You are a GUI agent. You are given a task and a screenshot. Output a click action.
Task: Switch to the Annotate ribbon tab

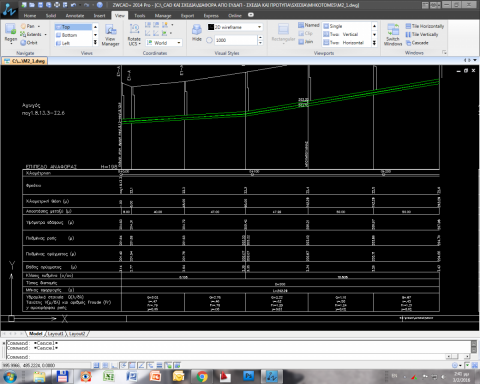pyautogui.click(x=75, y=16)
